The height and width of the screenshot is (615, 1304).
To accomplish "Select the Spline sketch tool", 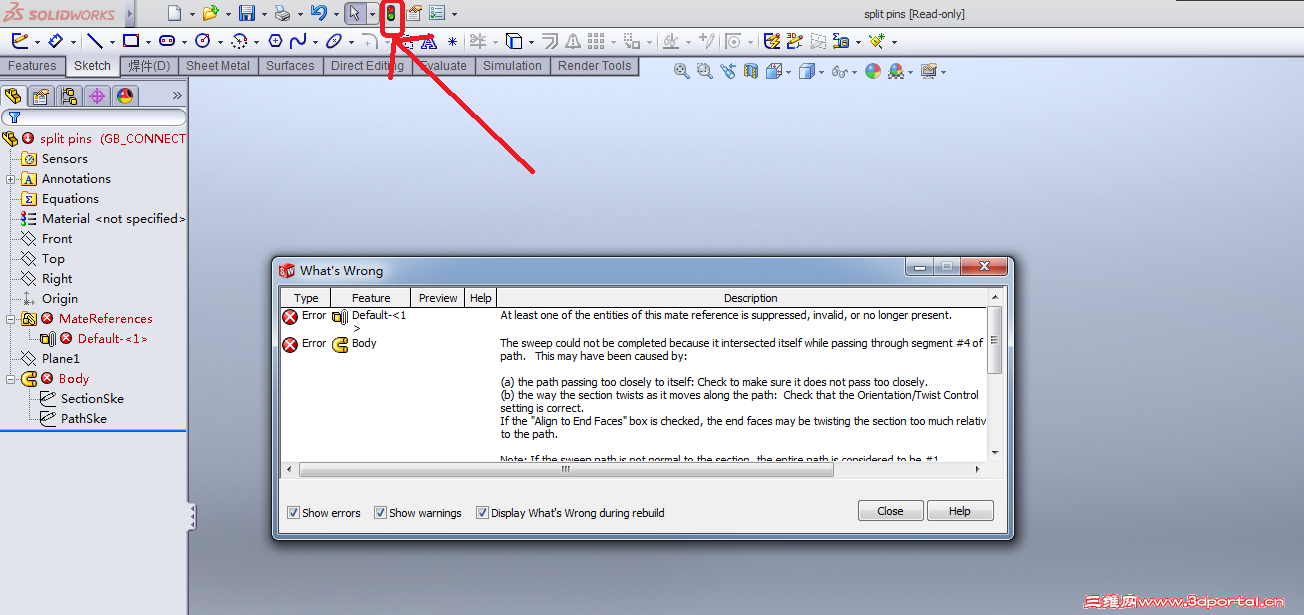I will pyautogui.click(x=298, y=41).
